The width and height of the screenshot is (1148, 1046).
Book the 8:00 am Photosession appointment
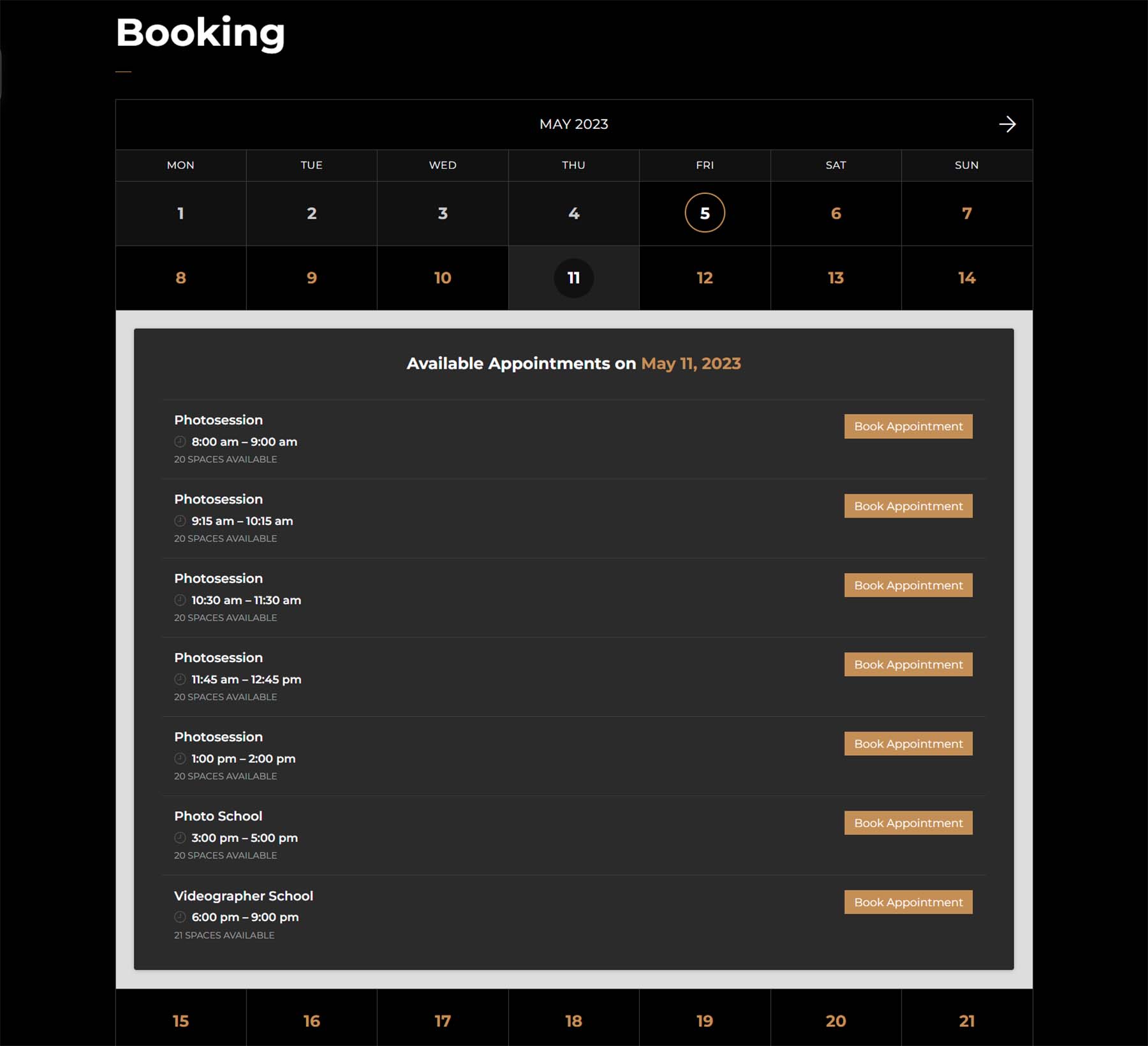(x=908, y=426)
